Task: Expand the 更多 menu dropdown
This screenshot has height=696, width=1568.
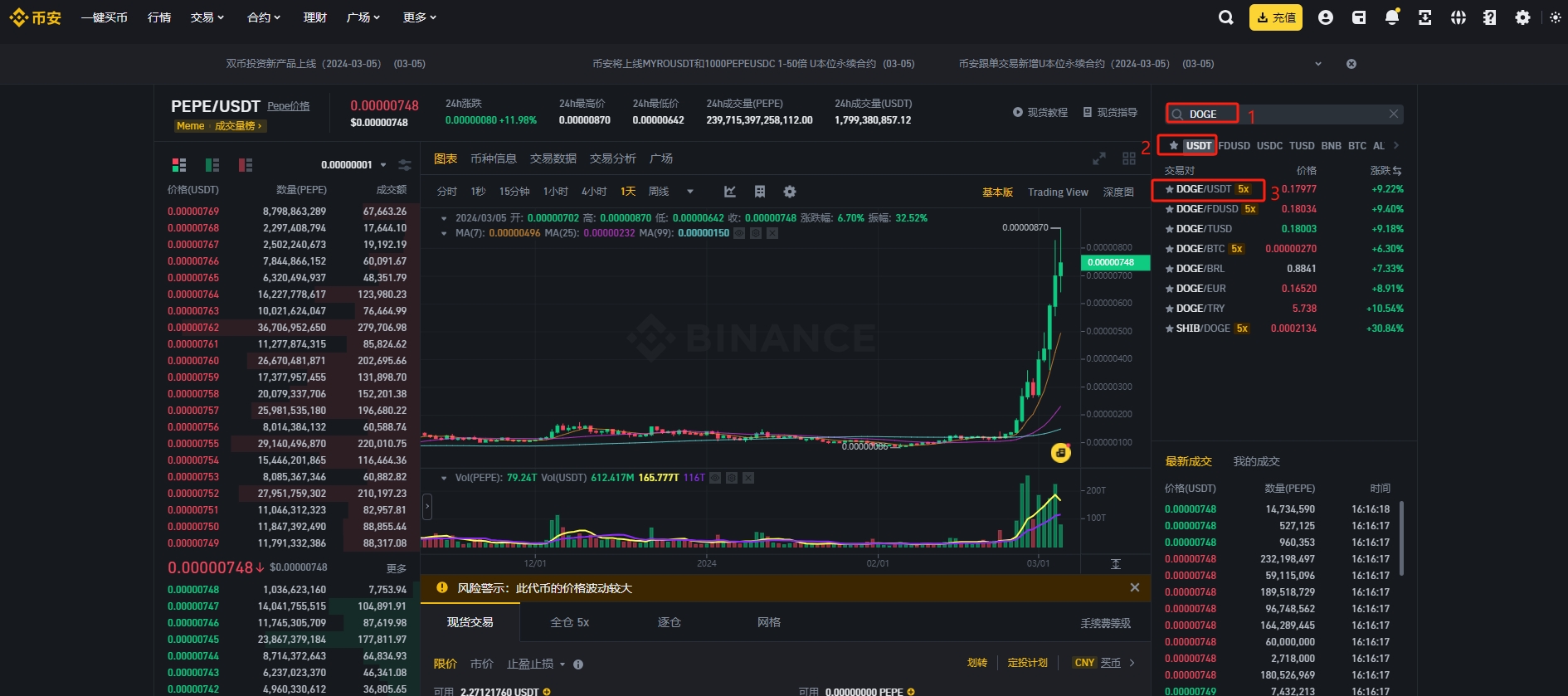Action: [420, 17]
